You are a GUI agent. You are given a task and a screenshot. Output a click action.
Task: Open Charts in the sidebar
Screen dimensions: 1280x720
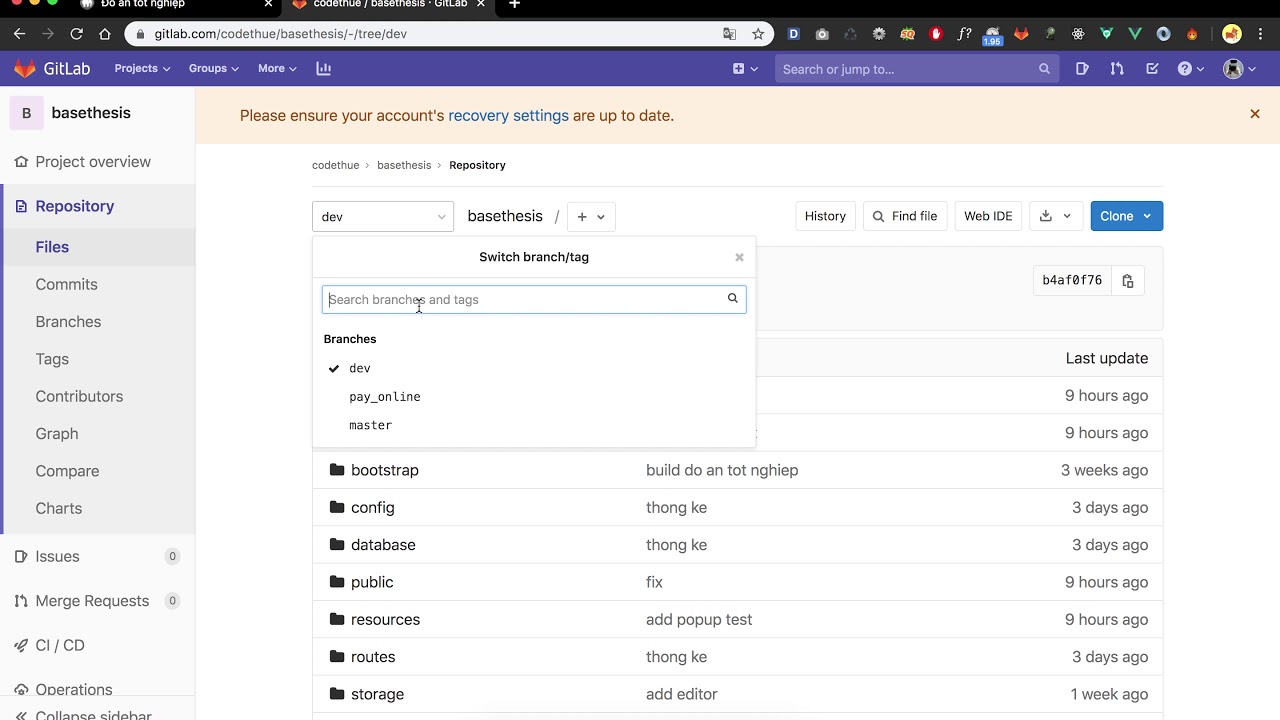click(58, 508)
